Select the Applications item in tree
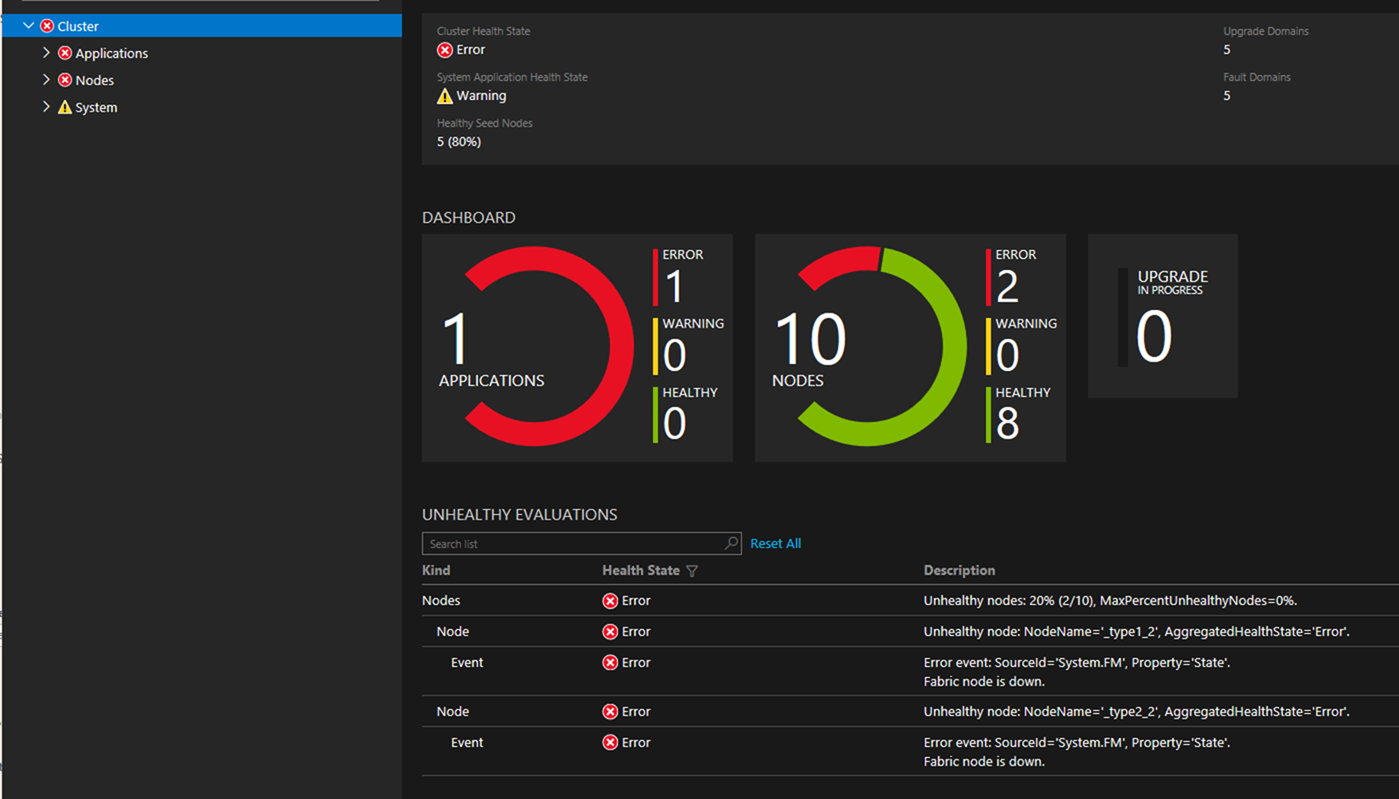Image resolution: width=1399 pixels, height=799 pixels. [x=112, y=53]
